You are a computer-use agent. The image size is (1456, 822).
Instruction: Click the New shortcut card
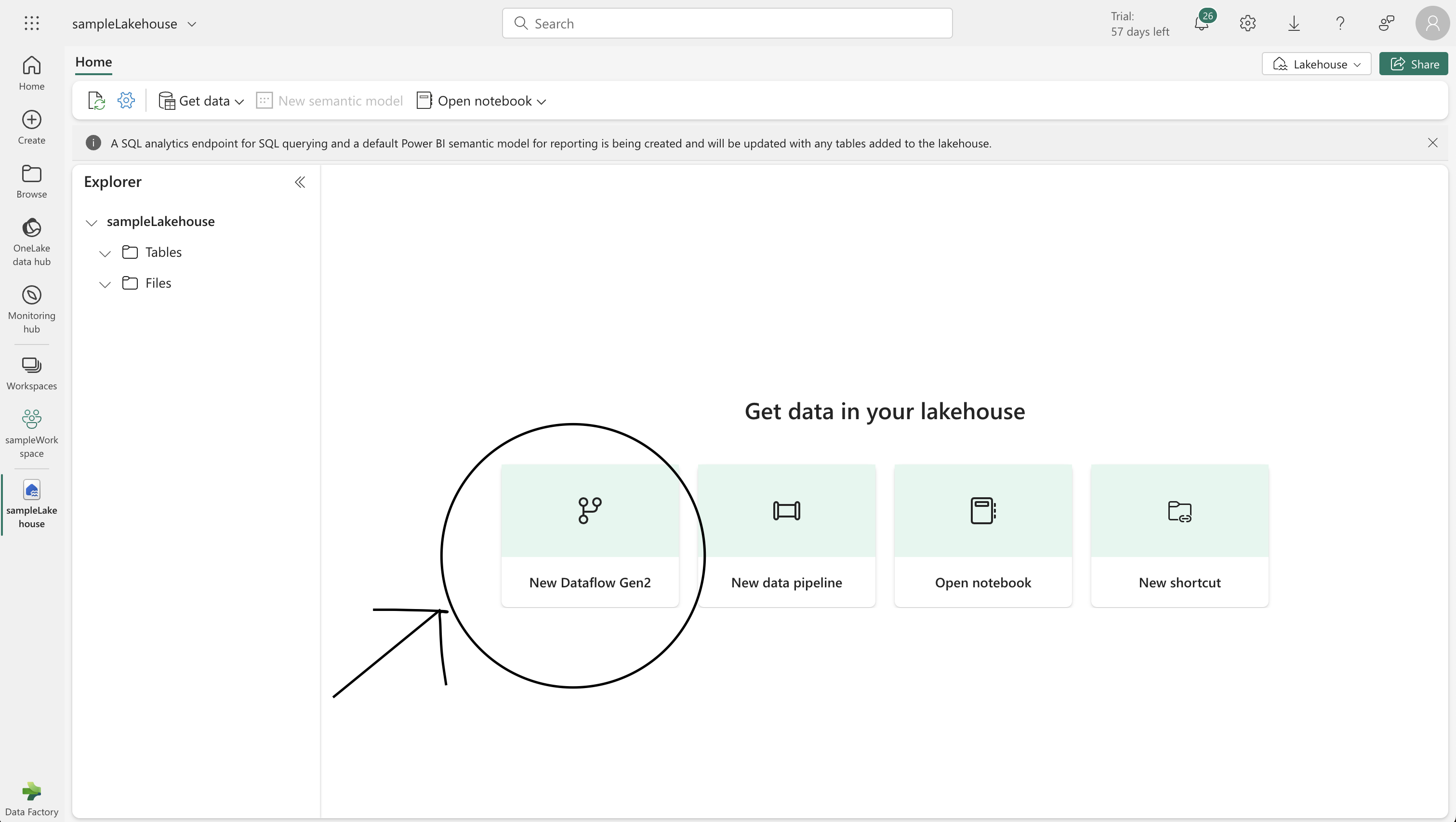tap(1179, 535)
